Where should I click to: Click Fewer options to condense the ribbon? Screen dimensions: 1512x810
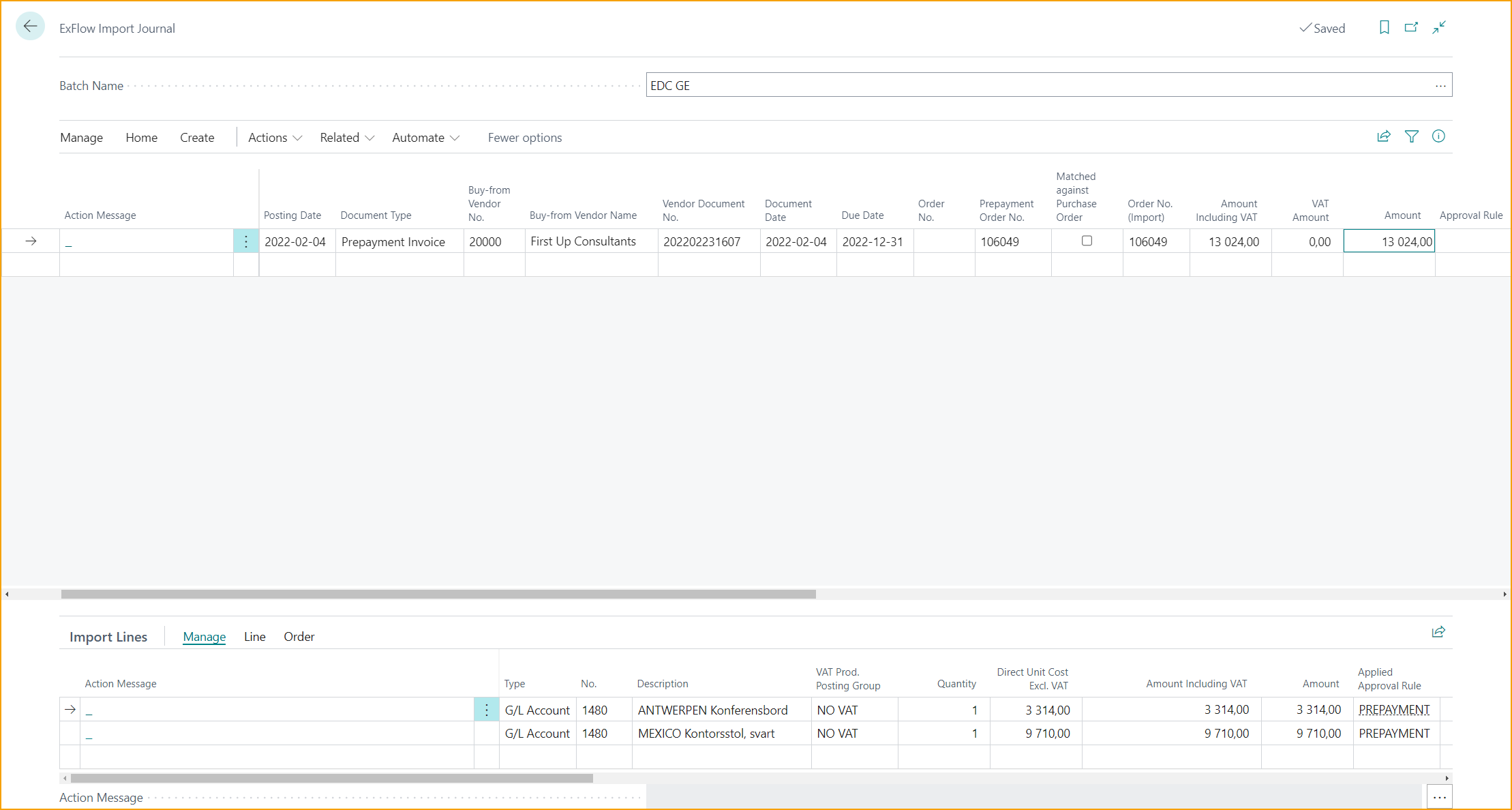pyautogui.click(x=524, y=137)
